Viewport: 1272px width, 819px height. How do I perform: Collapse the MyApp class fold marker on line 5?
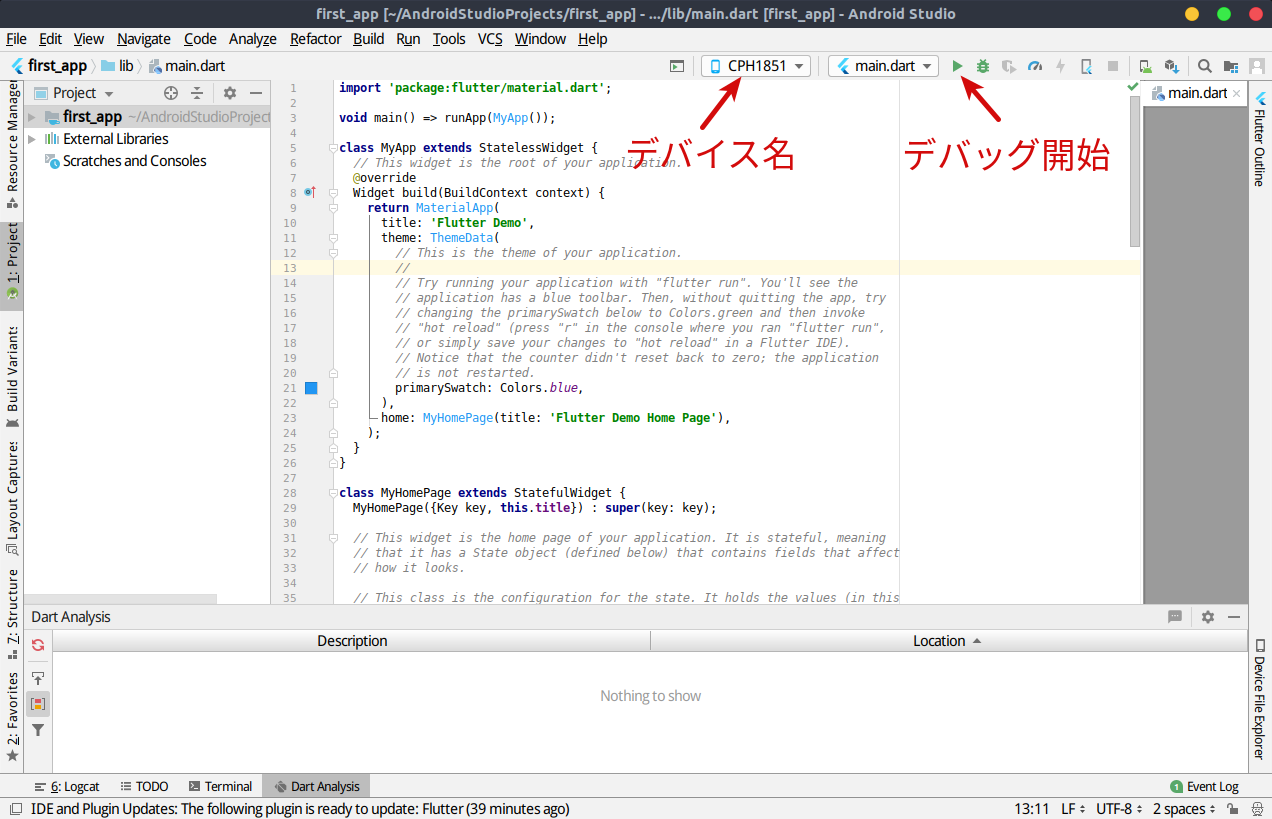click(x=333, y=148)
